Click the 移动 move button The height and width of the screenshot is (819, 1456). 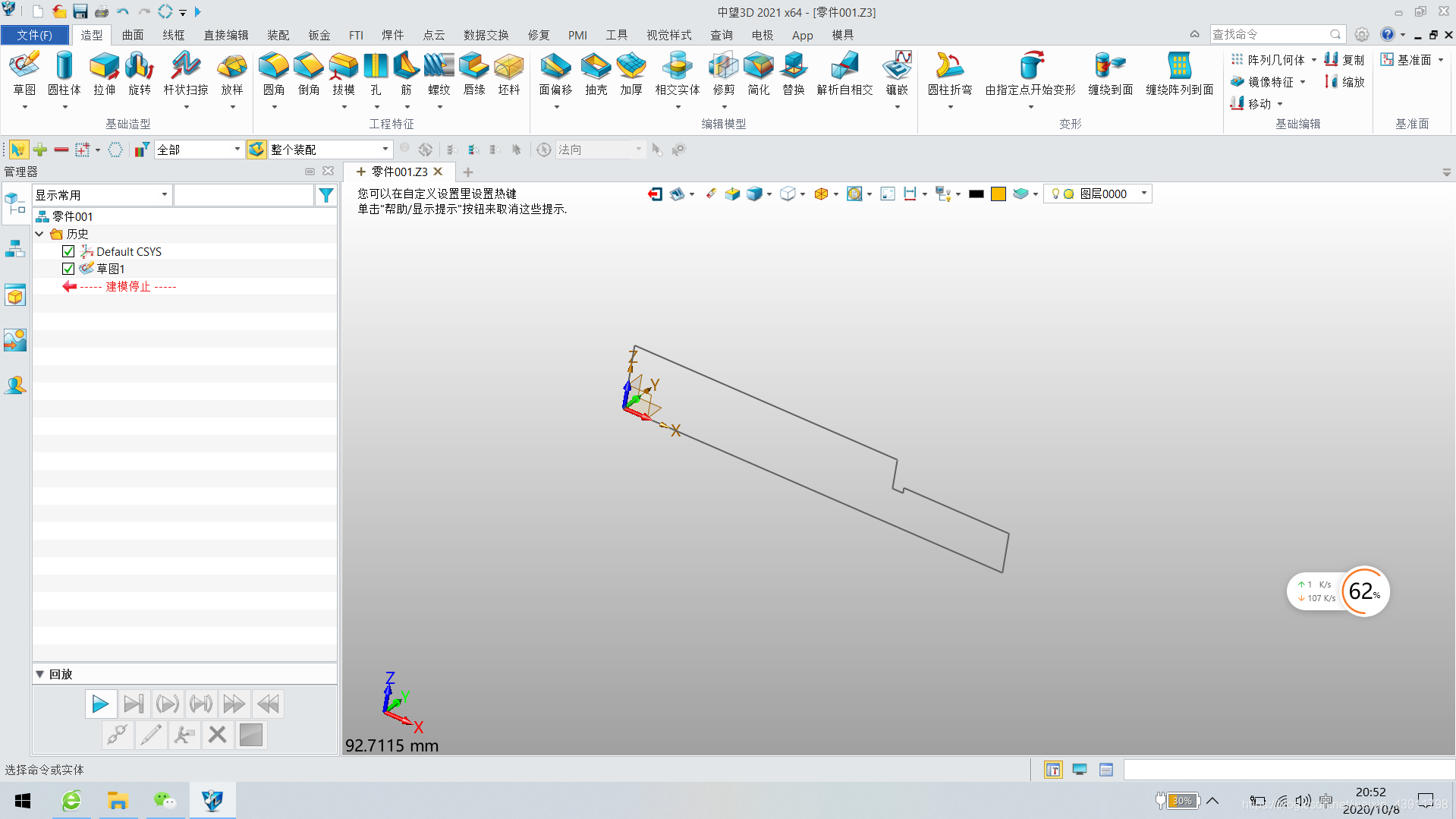(x=1251, y=104)
